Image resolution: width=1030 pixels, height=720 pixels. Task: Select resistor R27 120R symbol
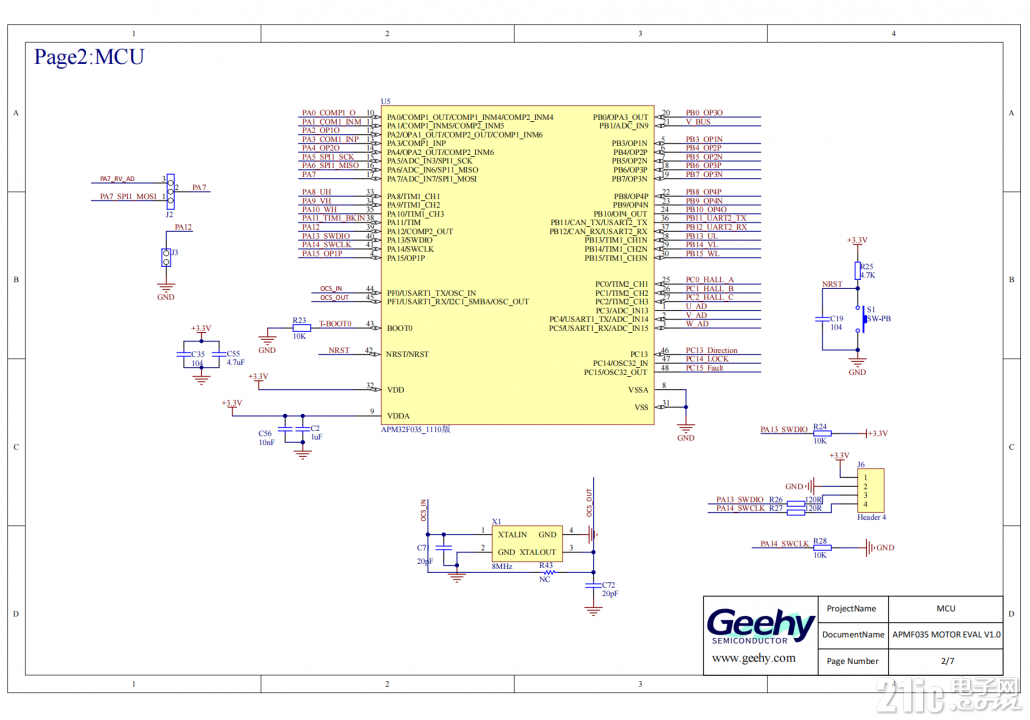pyautogui.click(x=795, y=512)
